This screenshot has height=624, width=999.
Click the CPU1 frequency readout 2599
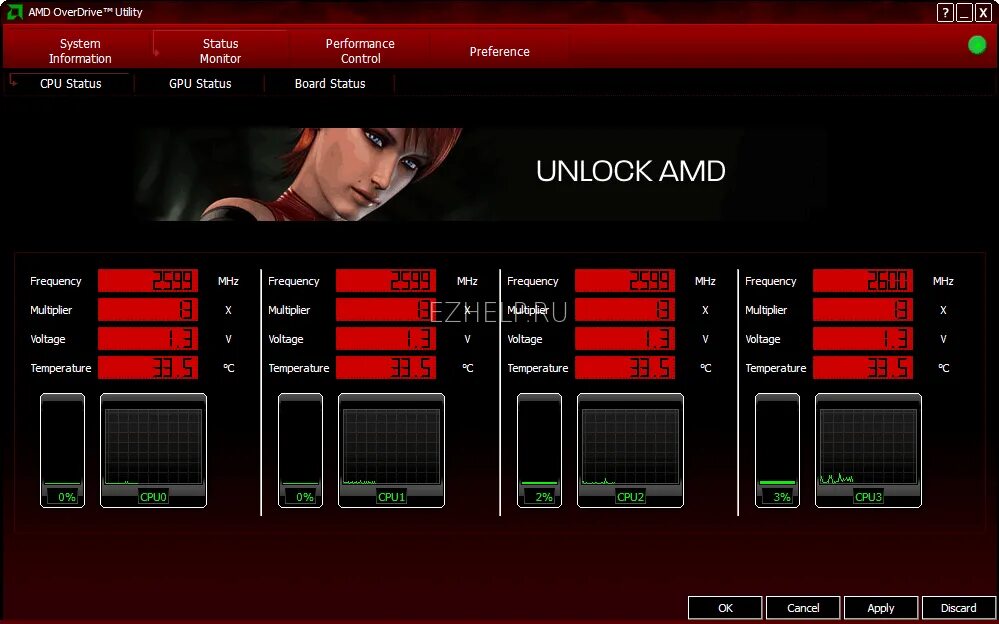[386, 280]
